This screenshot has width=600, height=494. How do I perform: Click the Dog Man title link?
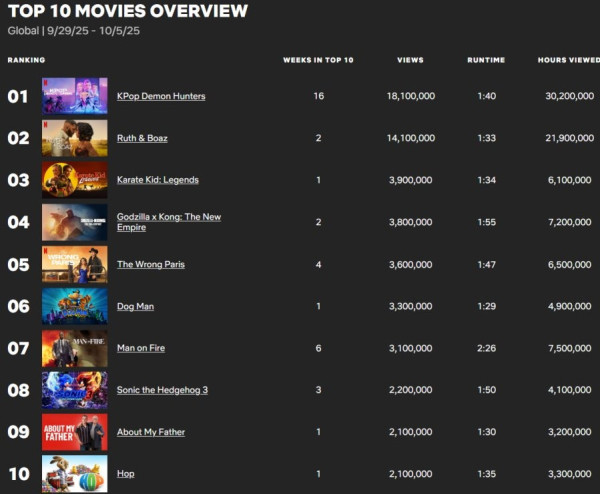[135, 306]
